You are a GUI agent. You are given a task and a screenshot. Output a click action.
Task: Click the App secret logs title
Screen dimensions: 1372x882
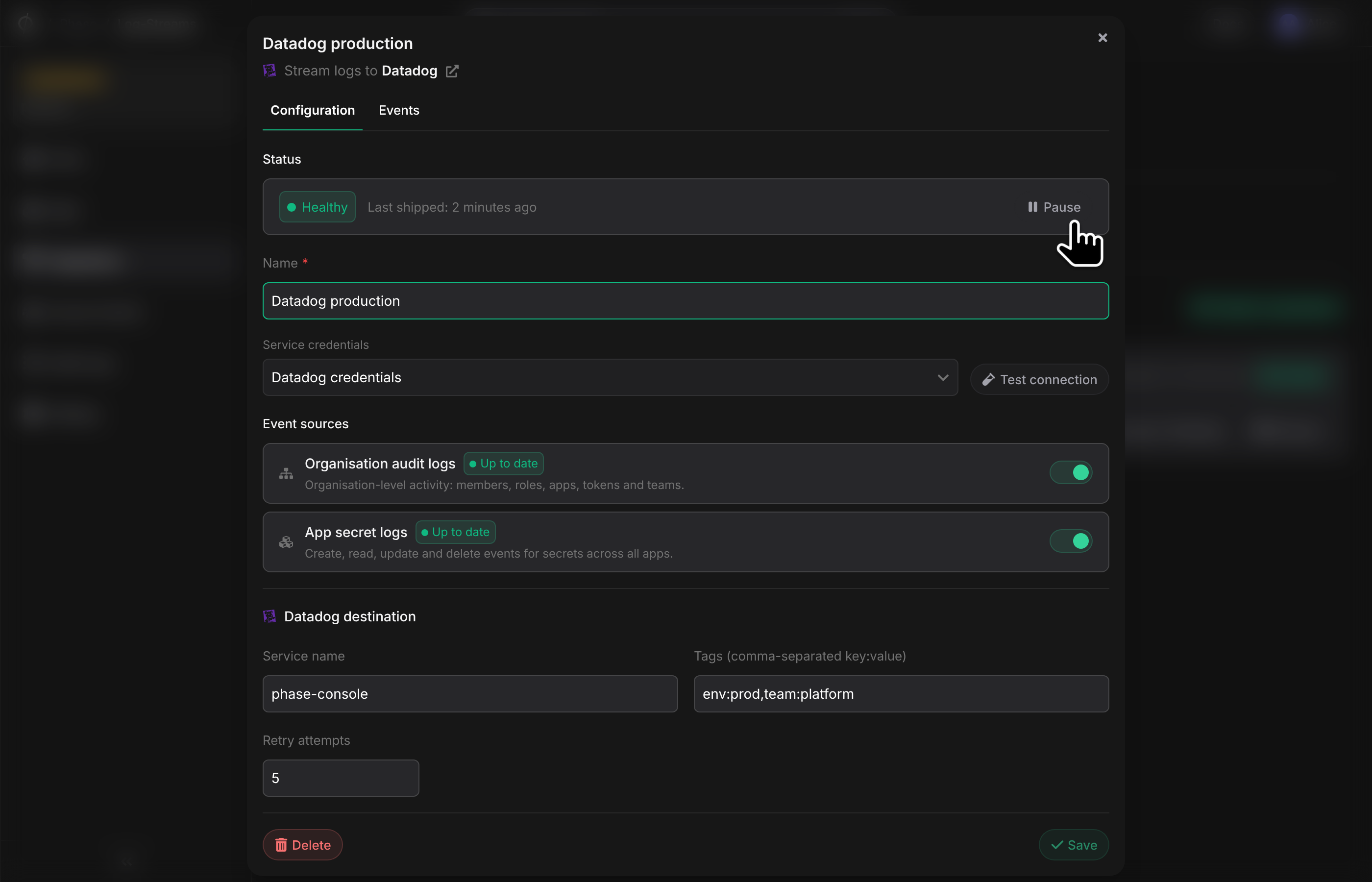coord(356,532)
